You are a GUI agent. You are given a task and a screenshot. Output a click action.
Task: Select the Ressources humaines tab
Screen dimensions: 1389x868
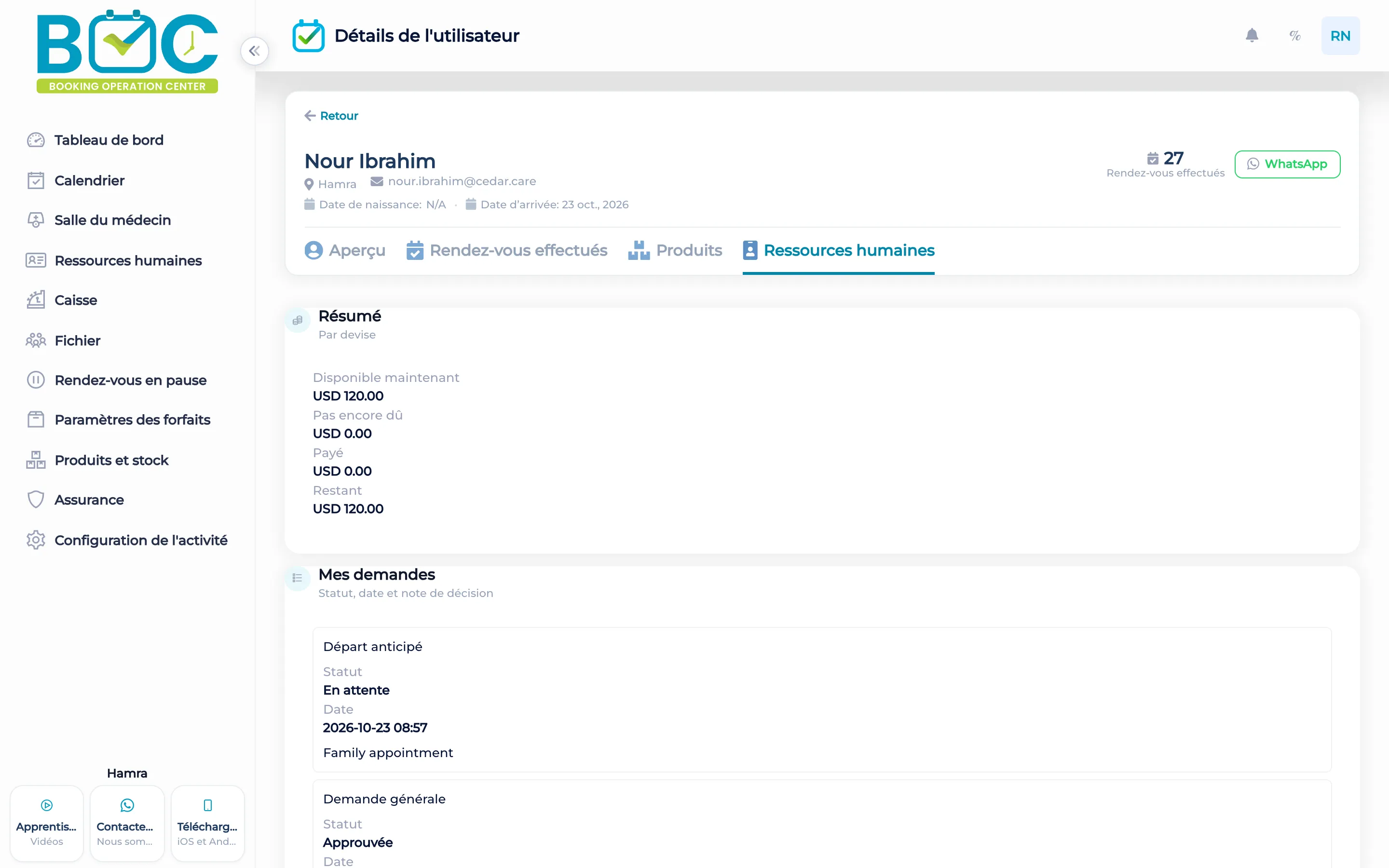pos(839,250)
